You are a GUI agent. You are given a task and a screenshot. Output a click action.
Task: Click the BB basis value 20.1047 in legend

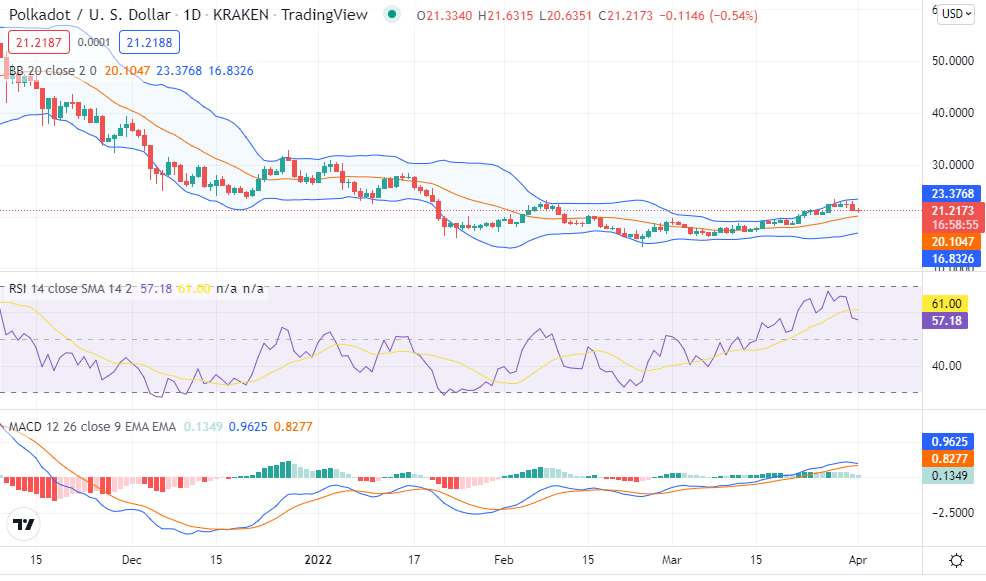pos(127,71)
